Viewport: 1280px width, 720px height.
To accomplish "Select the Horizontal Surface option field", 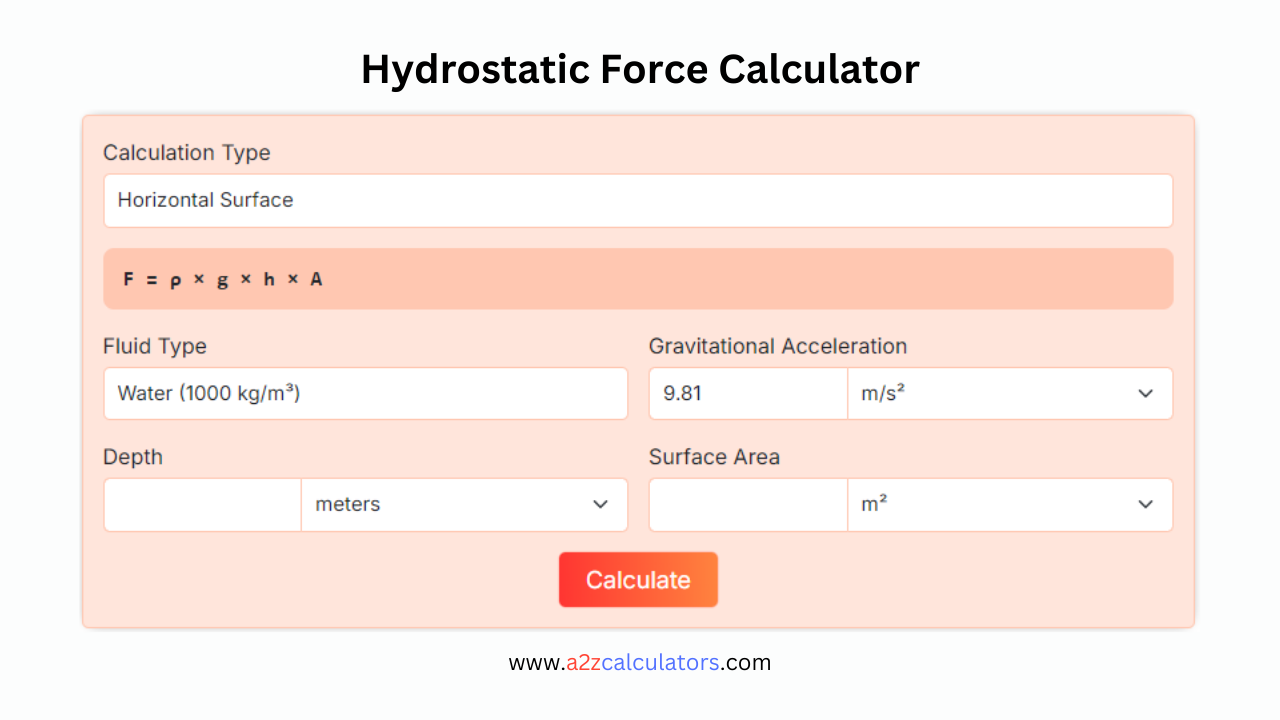I will coord(638,200).
